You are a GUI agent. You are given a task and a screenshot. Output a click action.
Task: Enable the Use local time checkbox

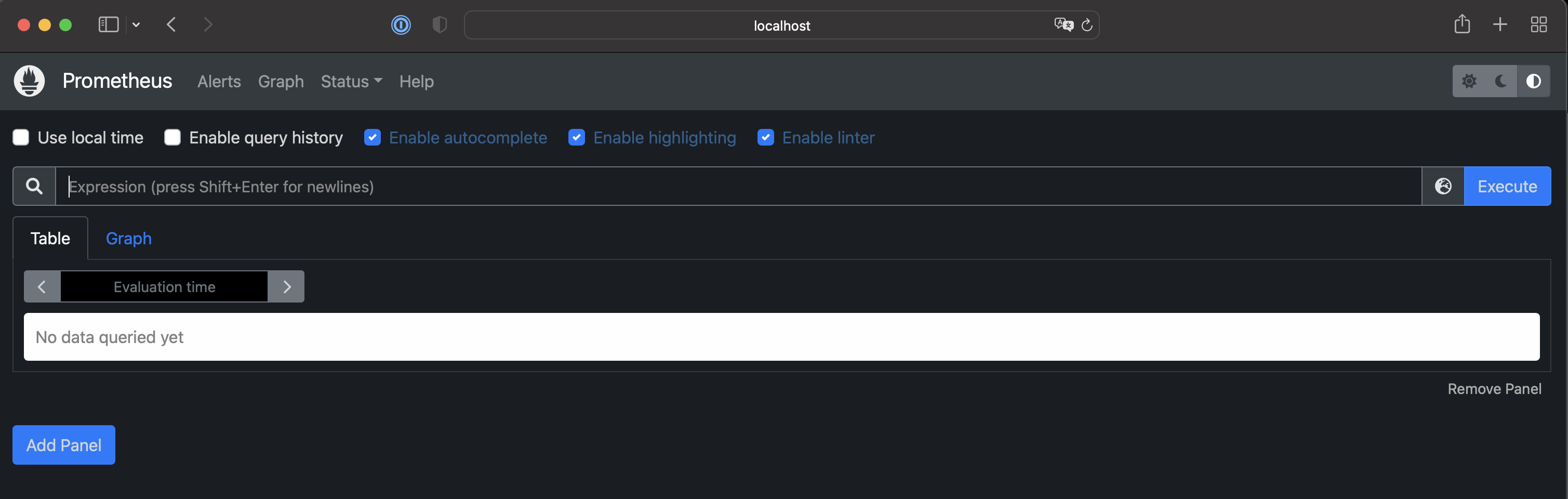point(21,138)
